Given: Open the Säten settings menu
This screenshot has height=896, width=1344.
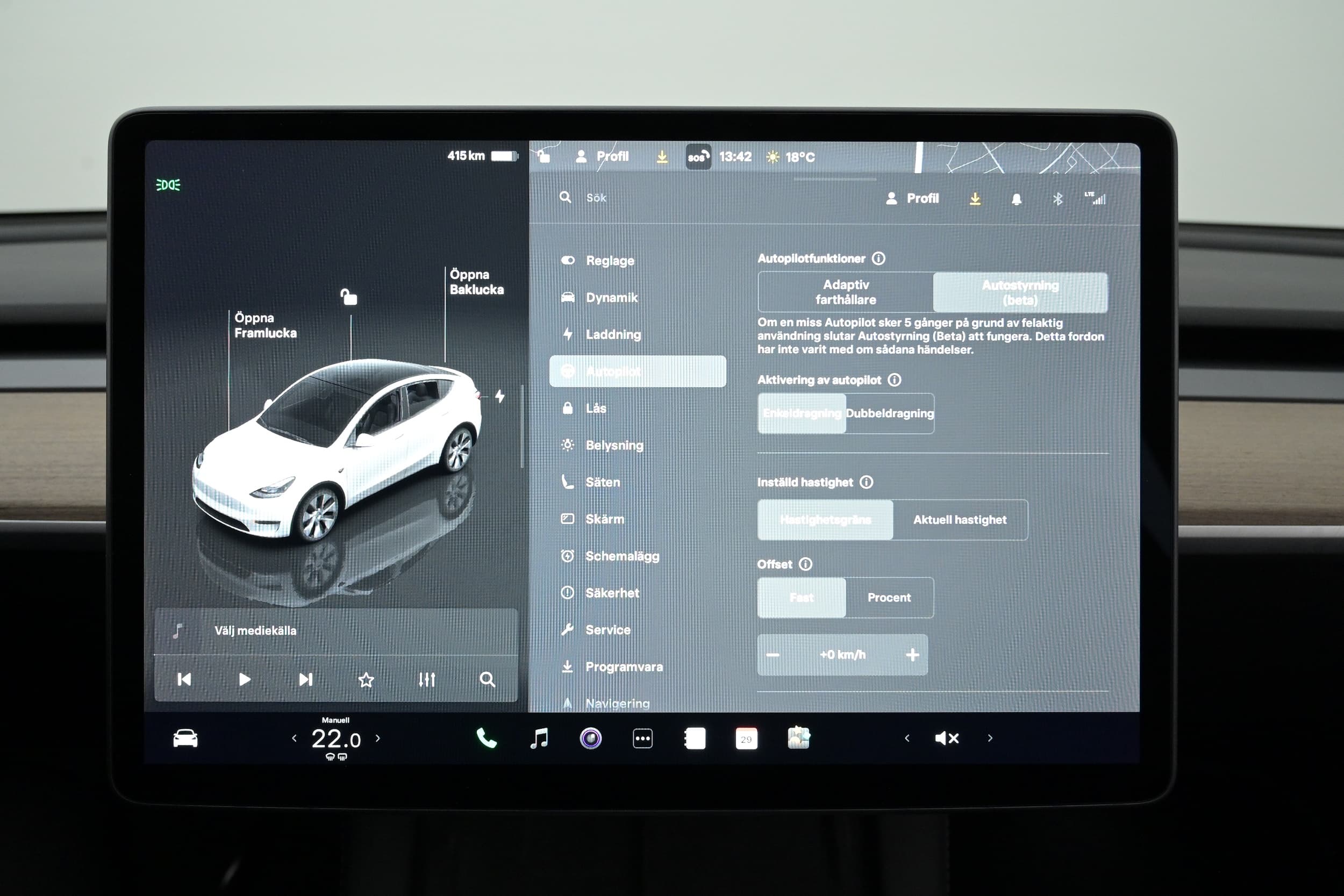Looking at the screenshot, I should click(638, 482).
